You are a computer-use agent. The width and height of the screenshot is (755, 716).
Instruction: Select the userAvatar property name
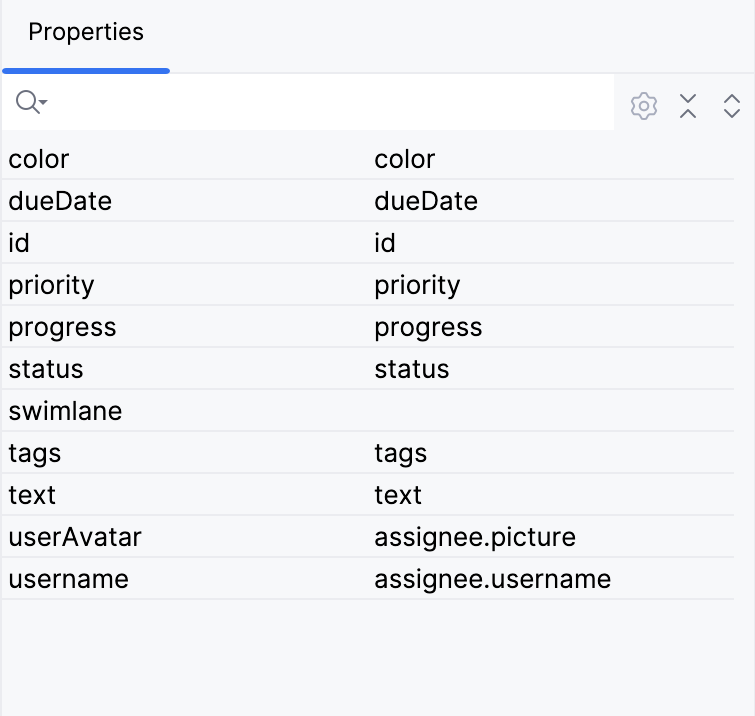(x=75, y=537)
